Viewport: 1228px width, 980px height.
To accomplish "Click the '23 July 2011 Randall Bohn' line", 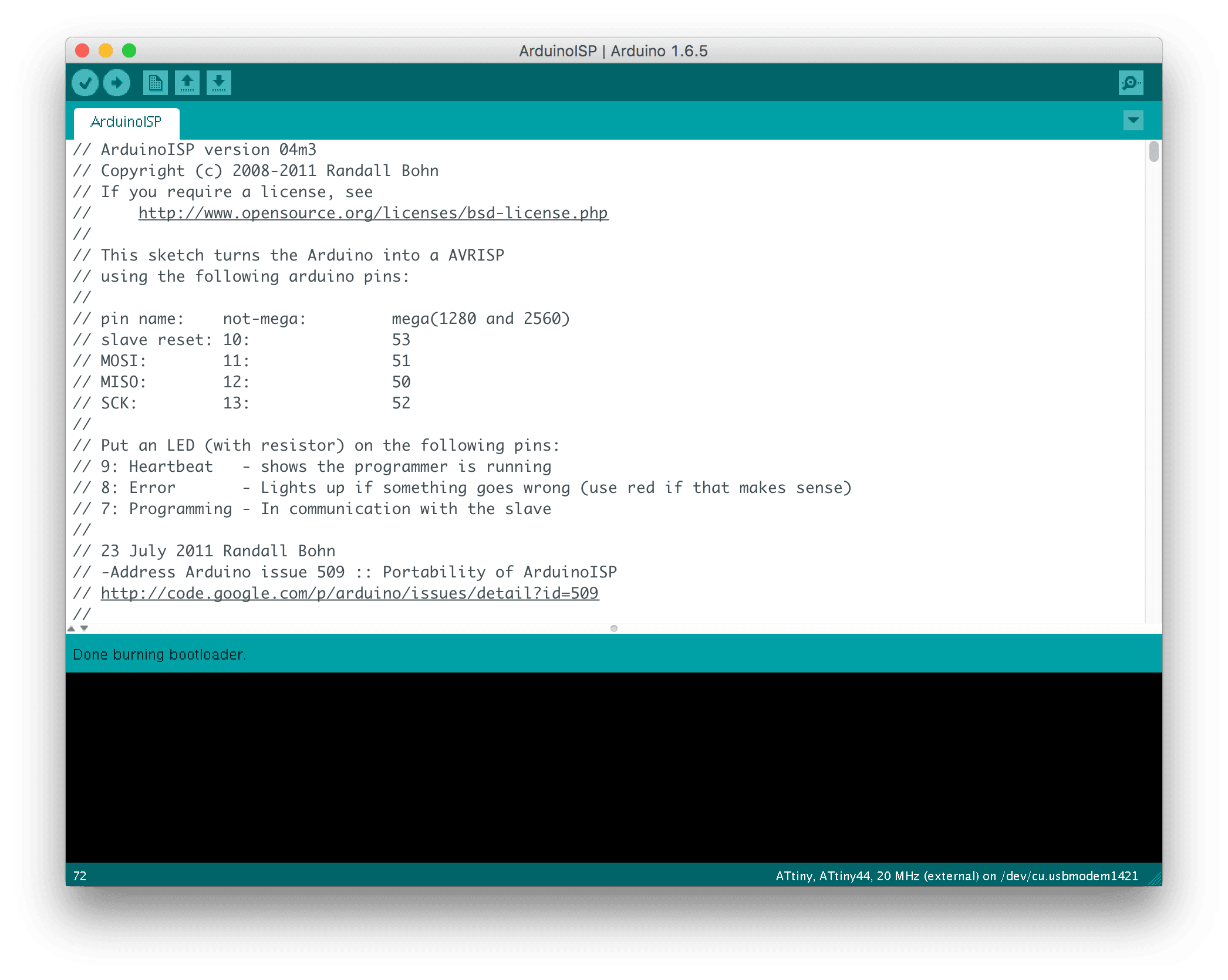I will coord(204,551).
